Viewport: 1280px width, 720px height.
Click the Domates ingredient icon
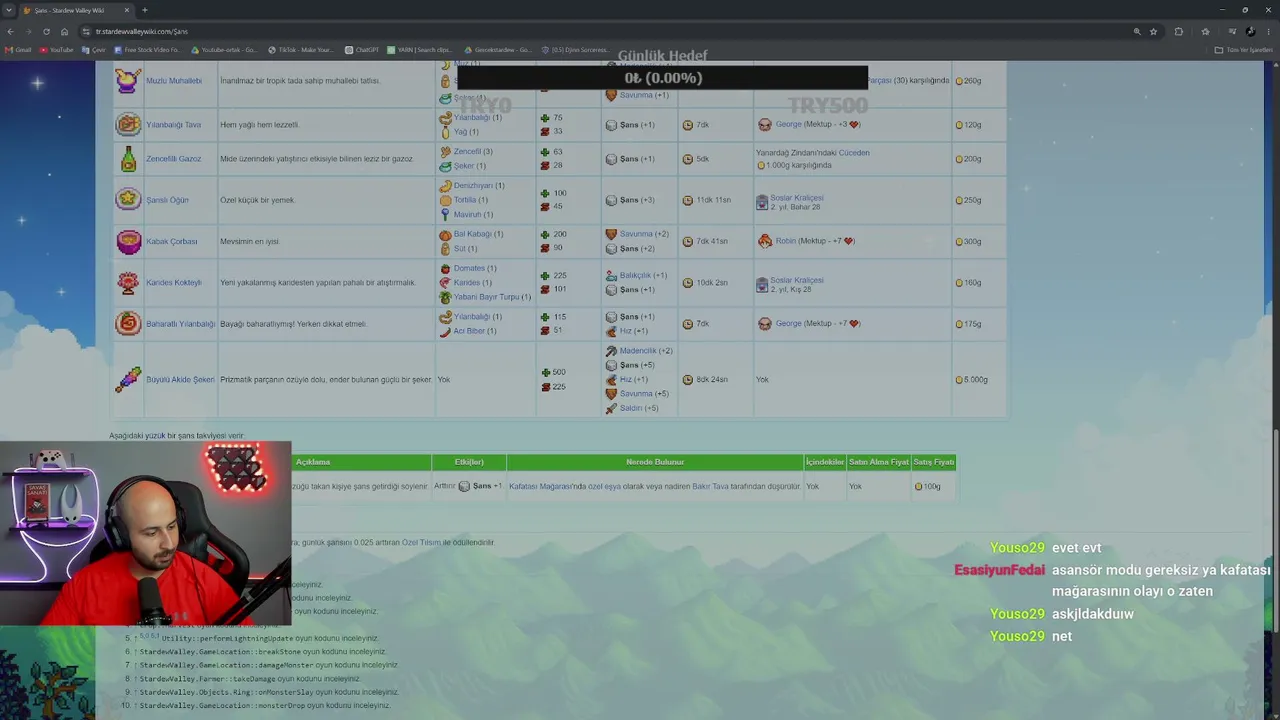click(x=445, y=268)
